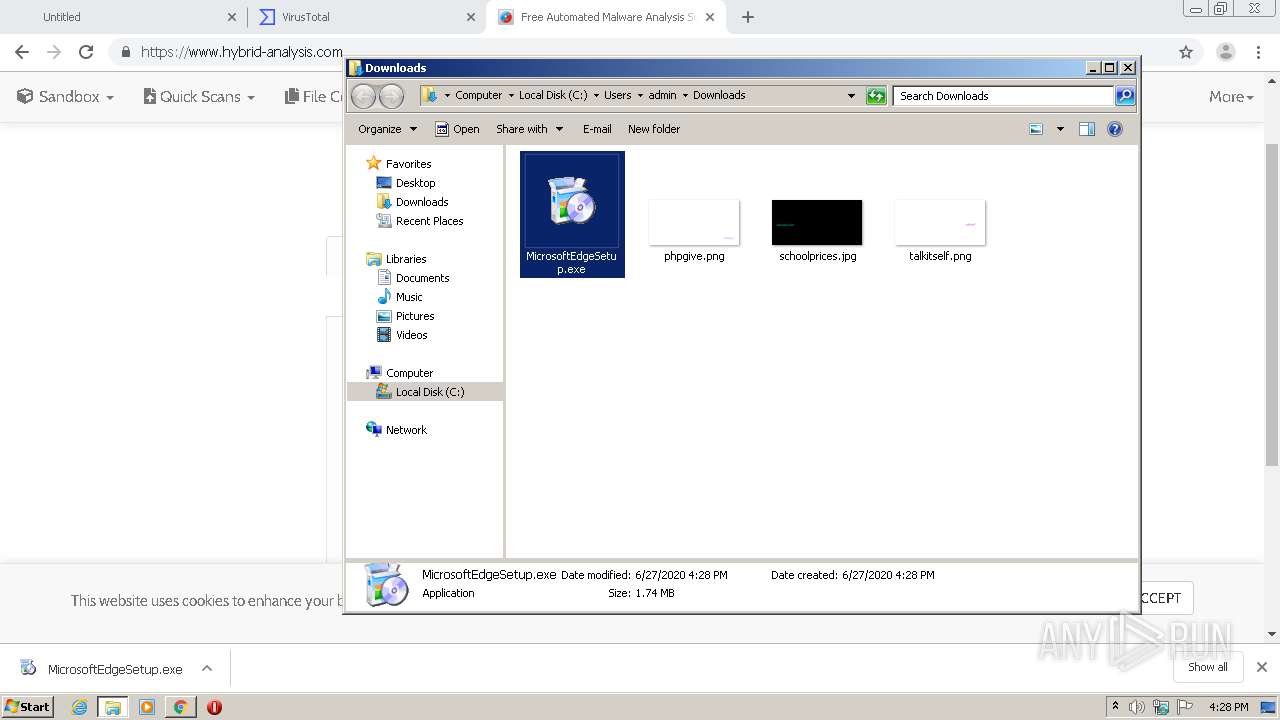Screen dimensions: 1280x720
Task: Open Pictures library in navigation pane
Action: 405,316
